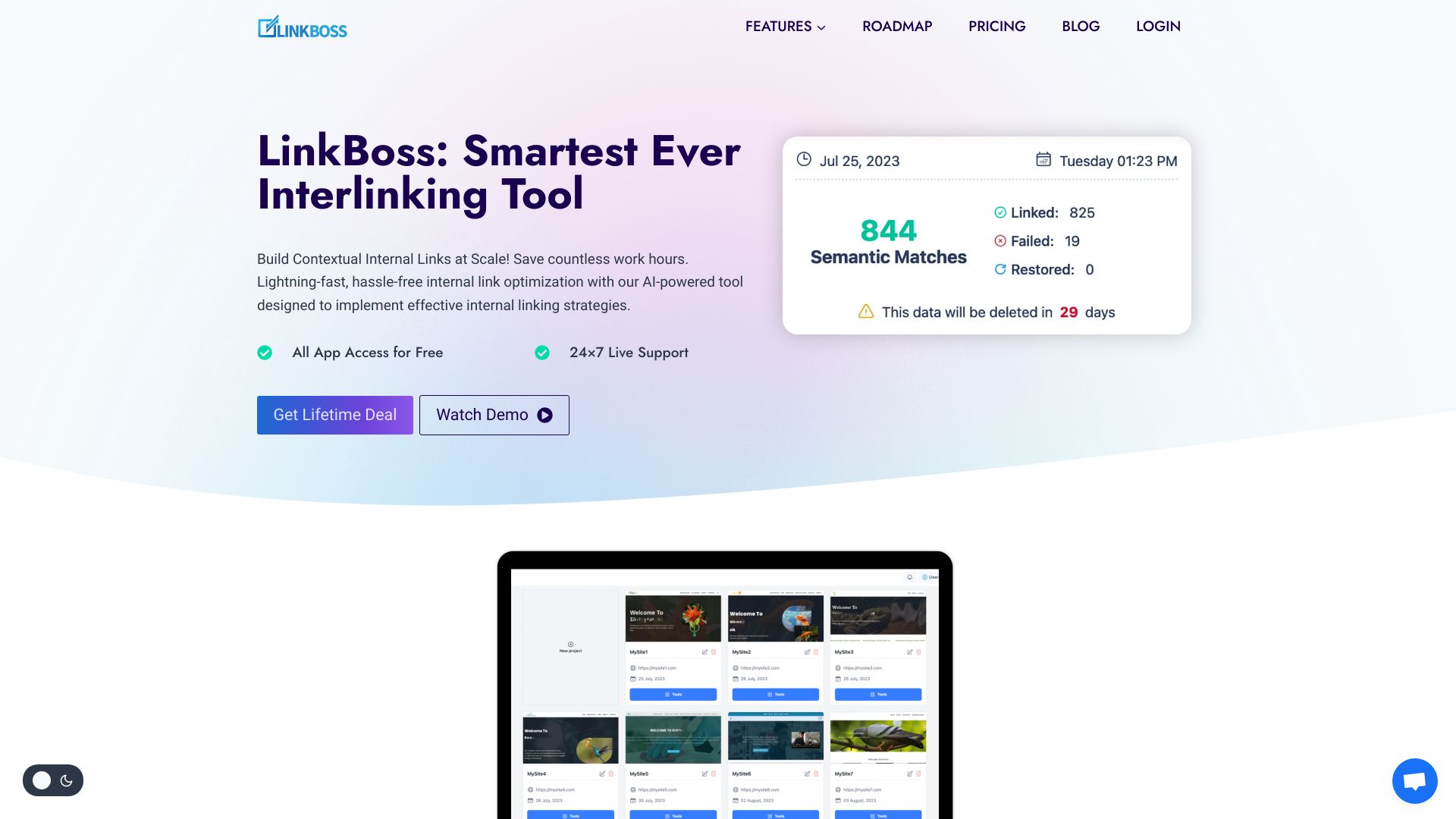Click the PRICING menu item

click(x=997, y=26)
